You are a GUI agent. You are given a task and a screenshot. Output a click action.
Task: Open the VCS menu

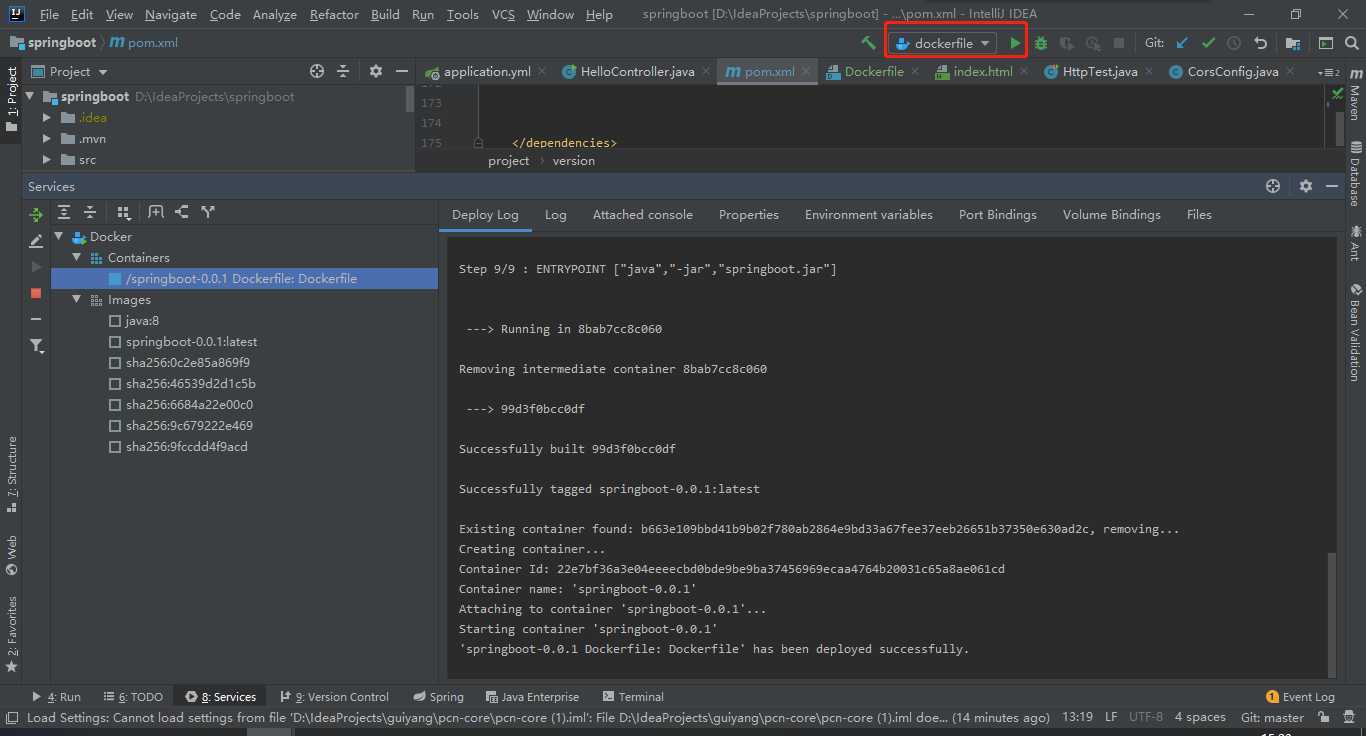503,15
